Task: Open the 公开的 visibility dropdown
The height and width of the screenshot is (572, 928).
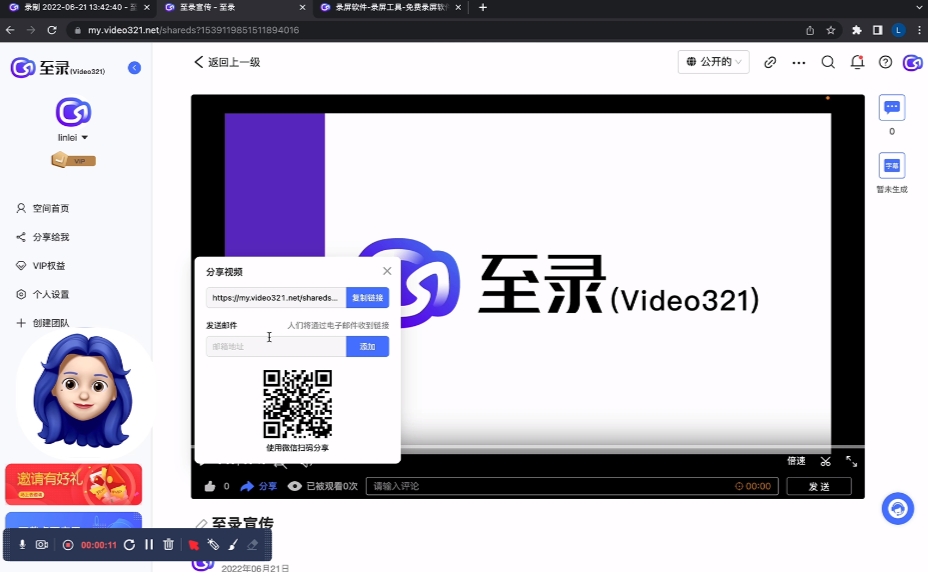Action: click(714, 62)
